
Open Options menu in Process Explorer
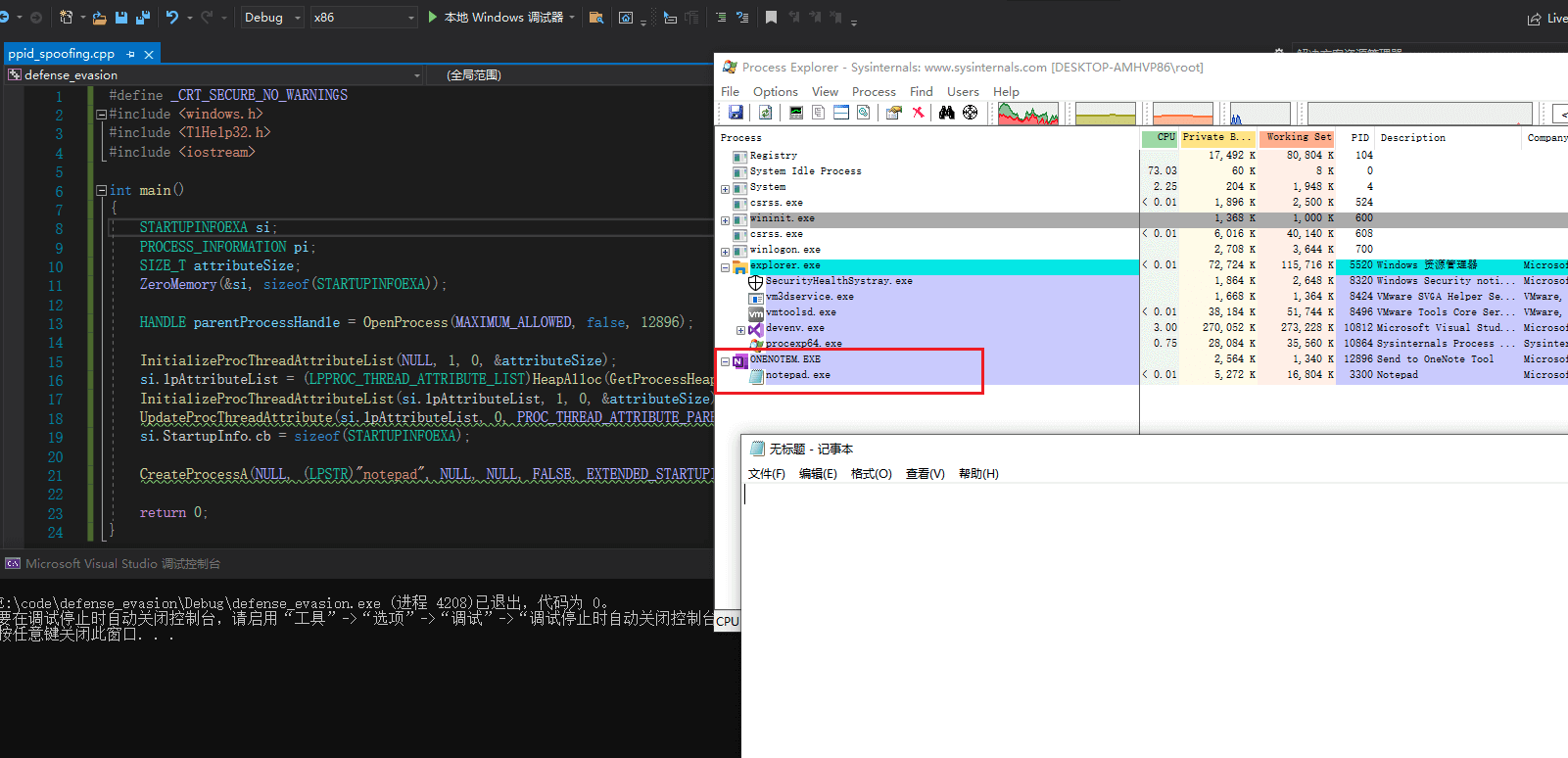tap(776, 91)
